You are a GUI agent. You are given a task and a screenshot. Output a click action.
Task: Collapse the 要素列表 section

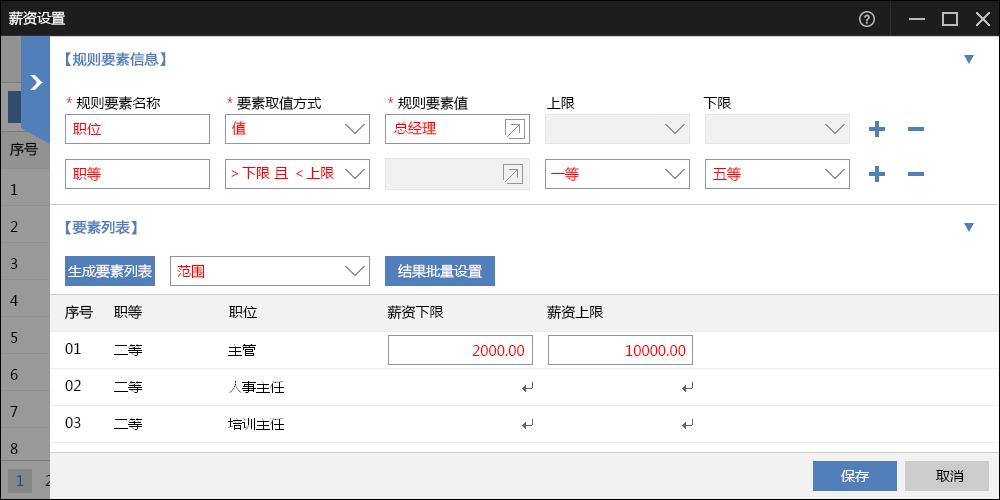point(968,227)
